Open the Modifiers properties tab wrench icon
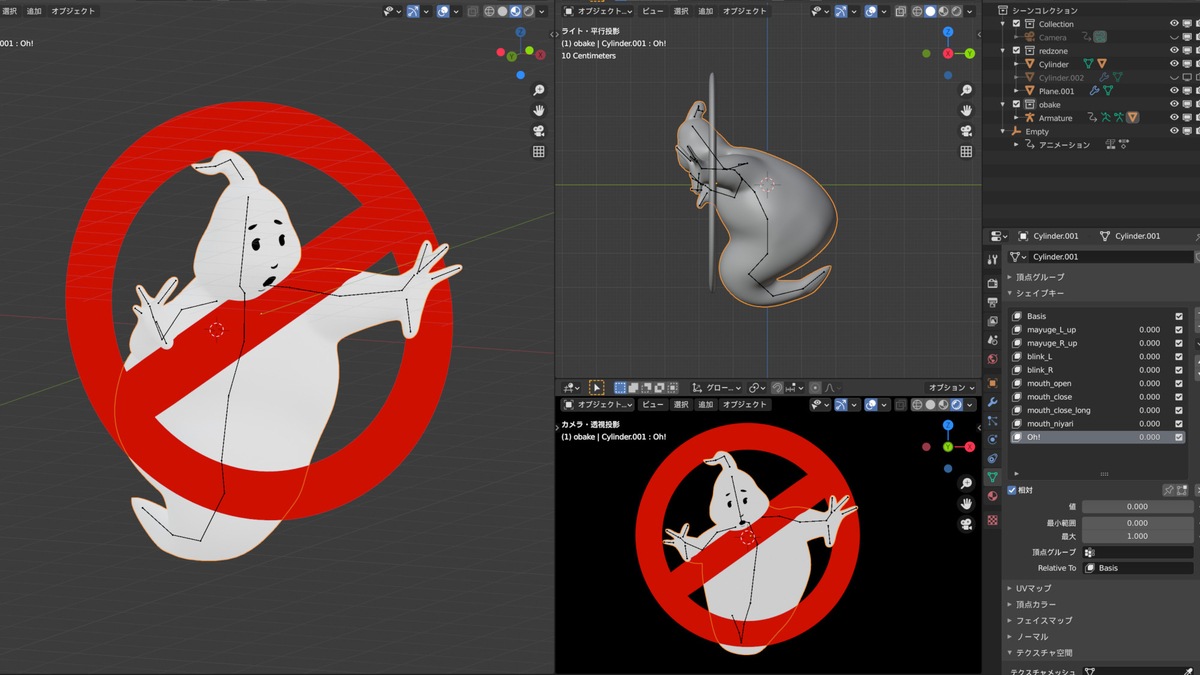 (992, 402)
